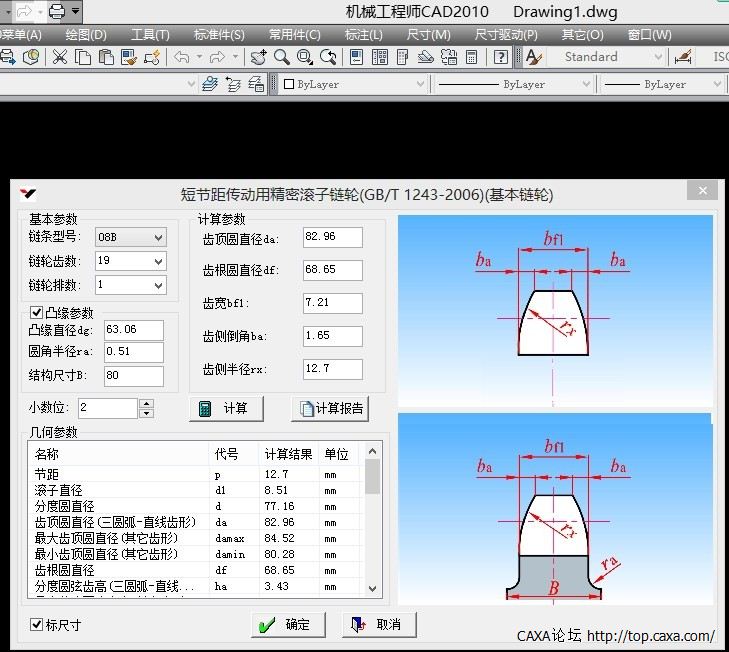Viewport: 729px width, 652px height.
Task: Click the calculator icon in the toolbar
Action: [471, 57]
